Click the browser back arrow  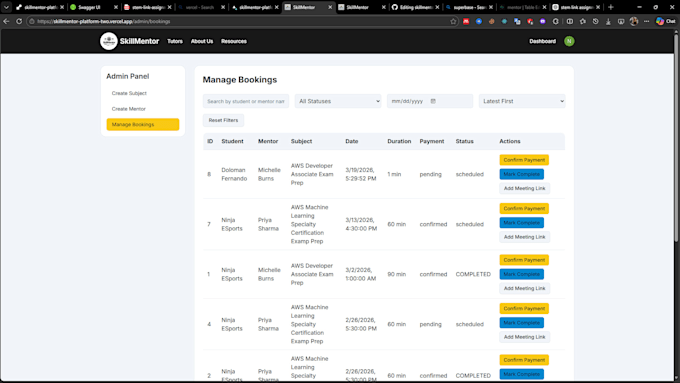[6, 21]
